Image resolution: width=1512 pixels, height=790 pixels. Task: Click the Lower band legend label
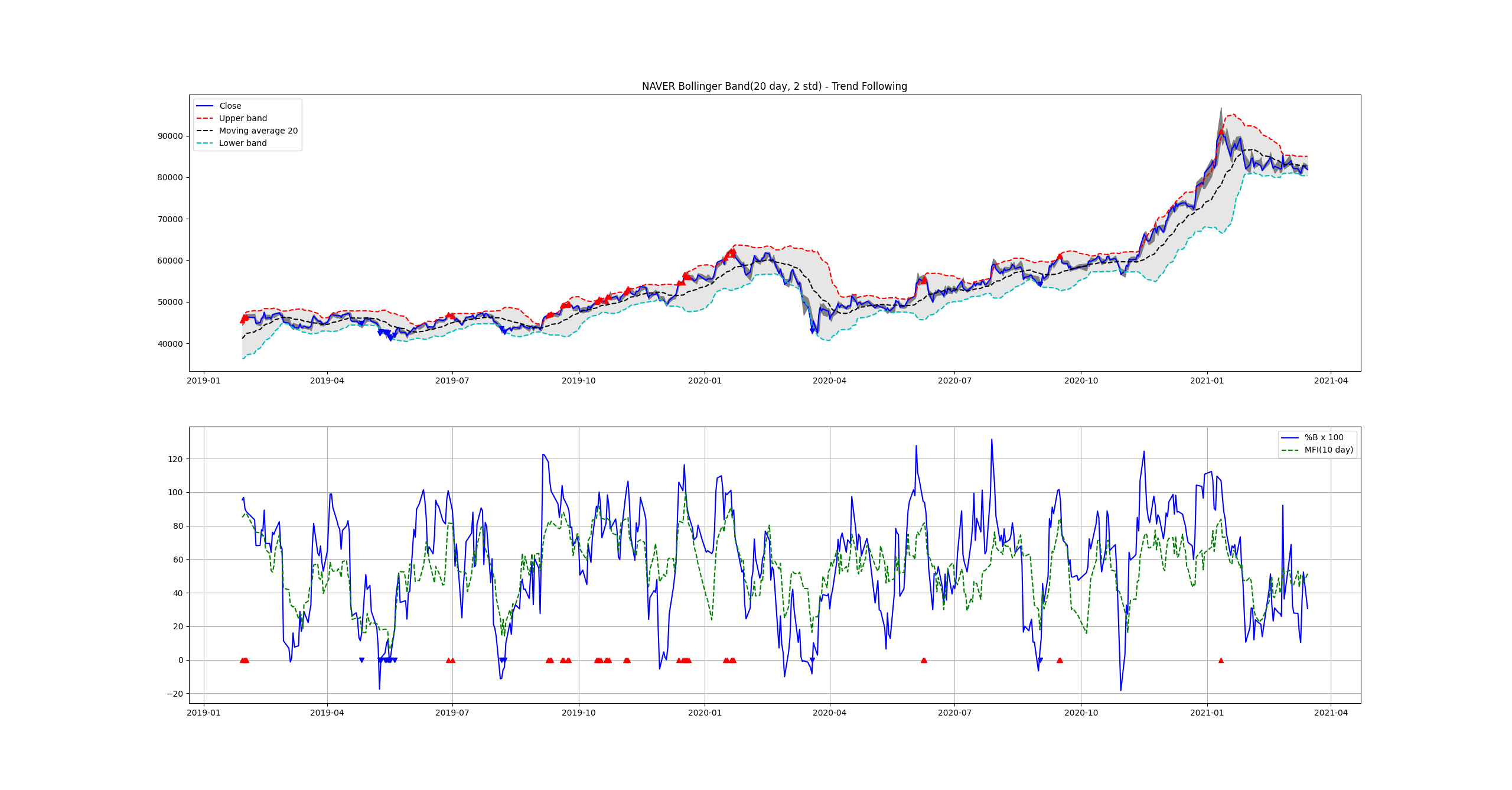243,143
